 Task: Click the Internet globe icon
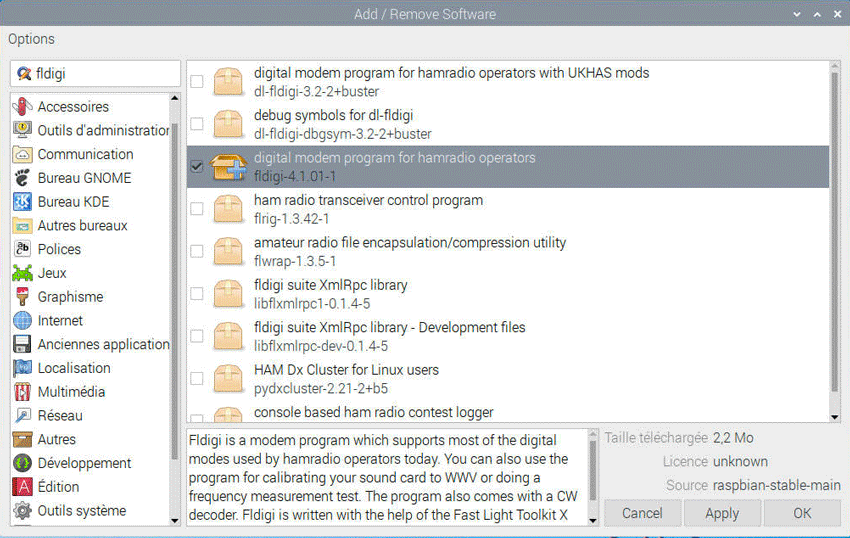(x=22, y=321)
